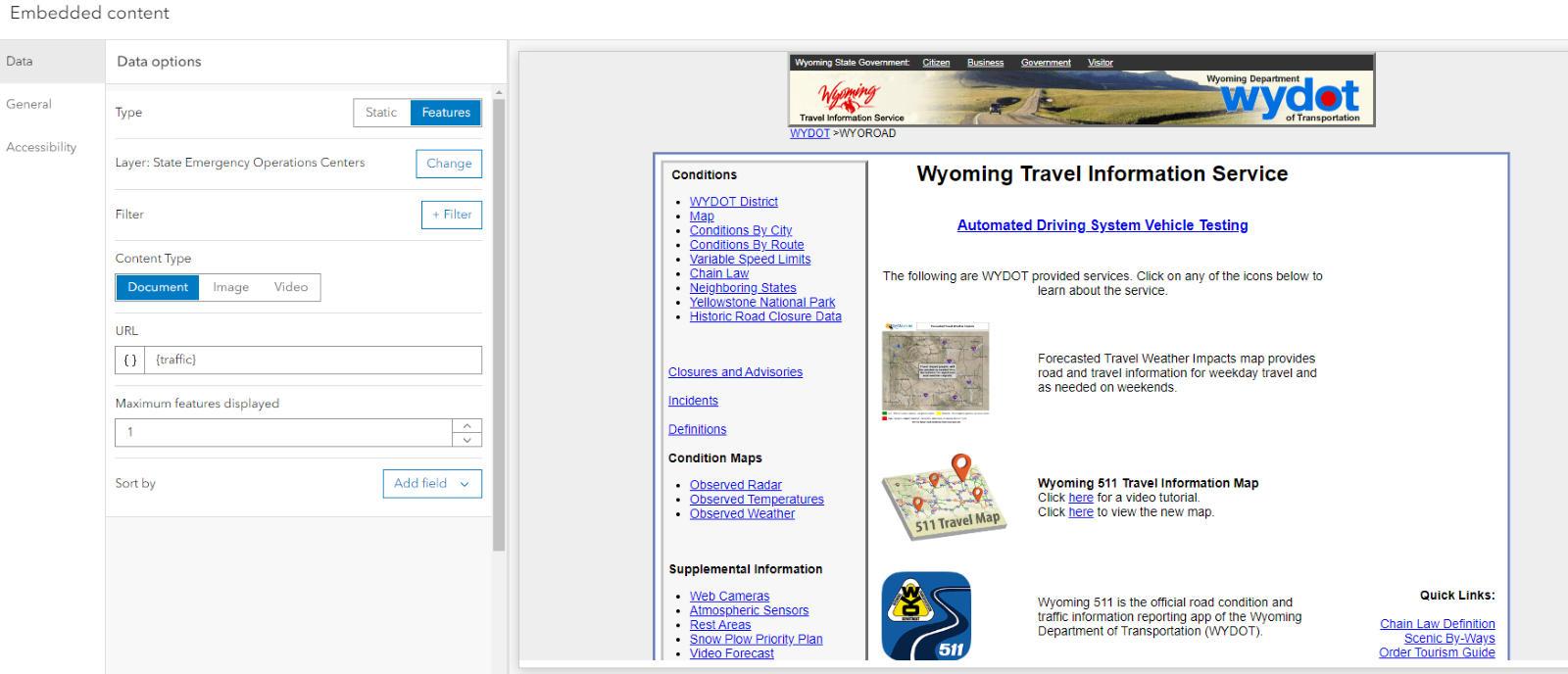Open Chain Law Definition quick link
Viewport: 1568px width, 674px height.
[1437, 624]
